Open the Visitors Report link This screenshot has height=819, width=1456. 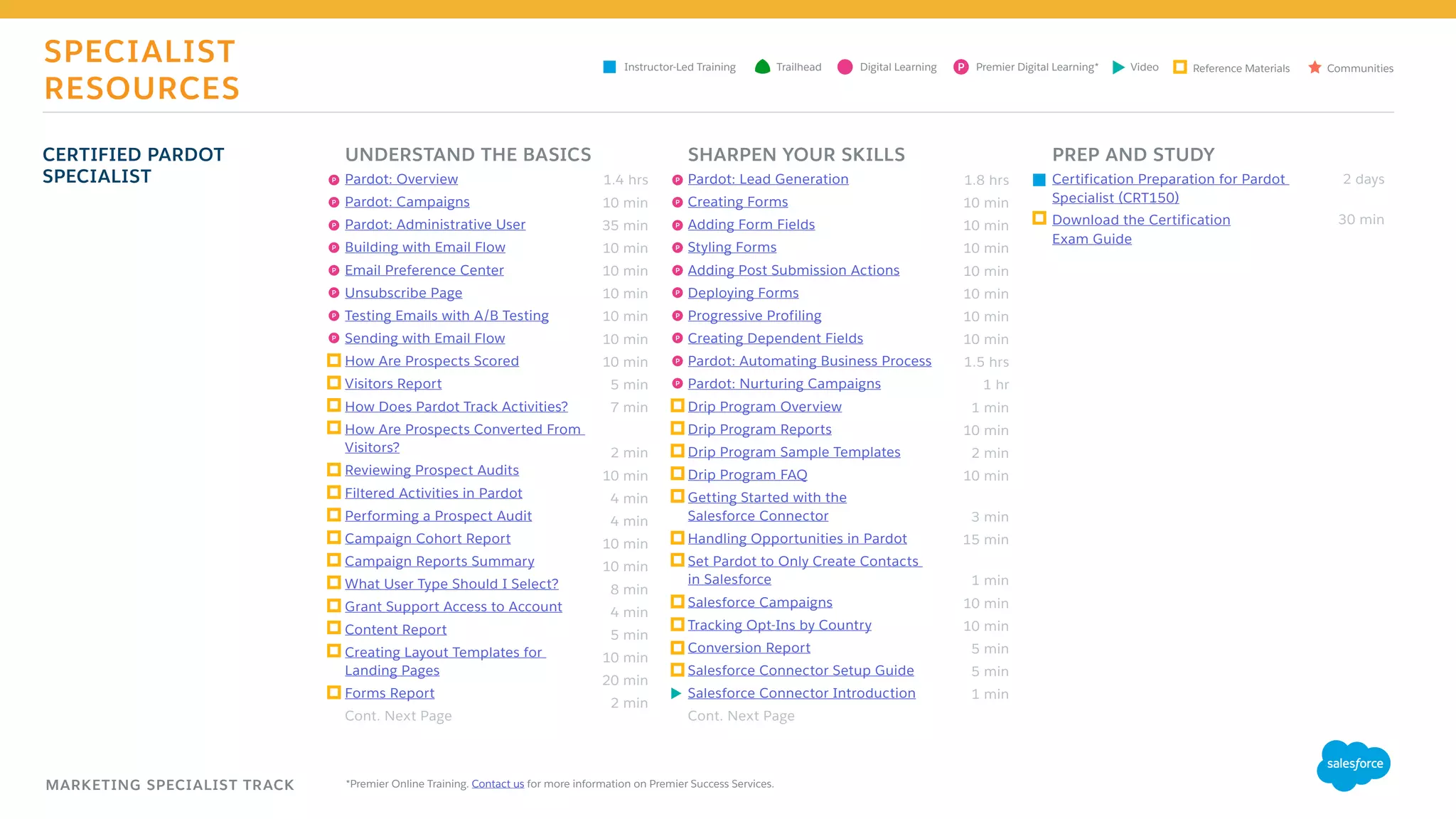393,384
